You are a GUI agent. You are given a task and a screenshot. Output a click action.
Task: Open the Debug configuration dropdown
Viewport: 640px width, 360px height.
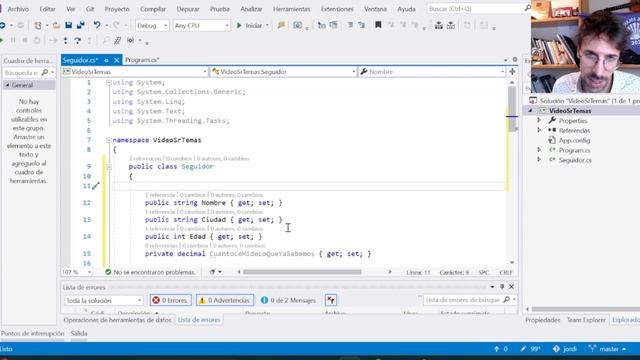click(x=152, y=25)
